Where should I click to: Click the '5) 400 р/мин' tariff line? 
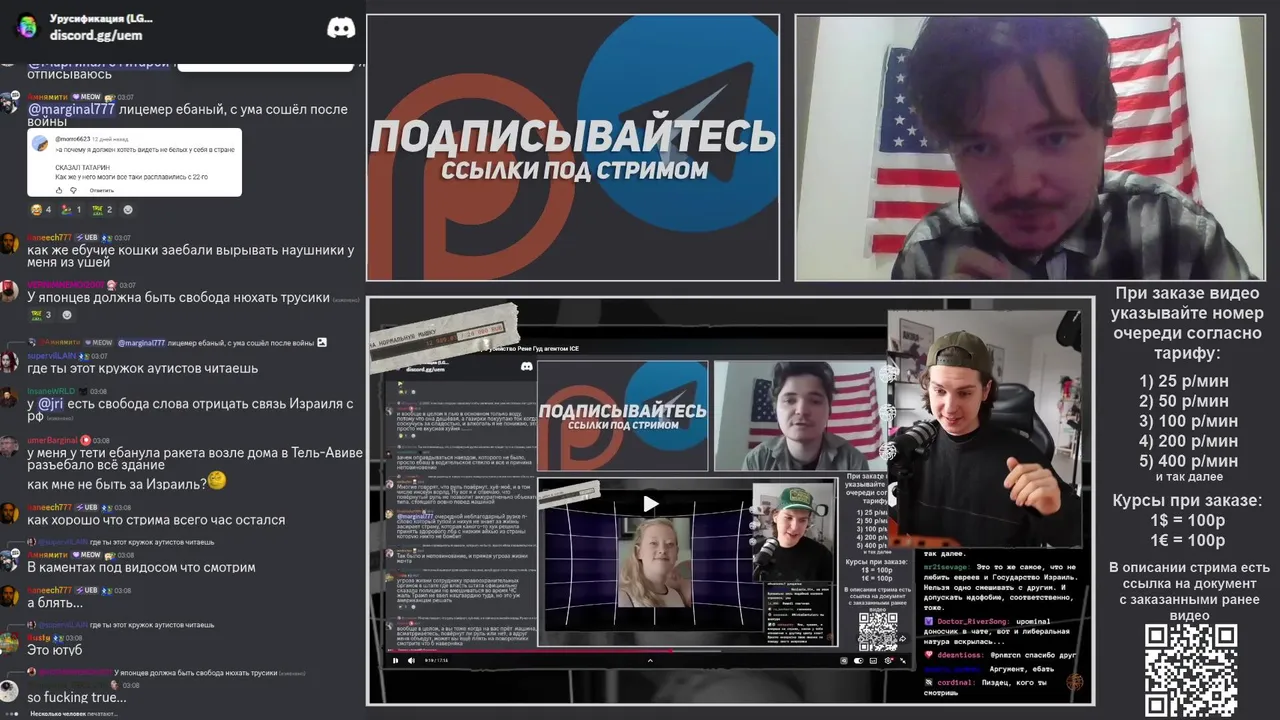click(x=1188, y=461)
